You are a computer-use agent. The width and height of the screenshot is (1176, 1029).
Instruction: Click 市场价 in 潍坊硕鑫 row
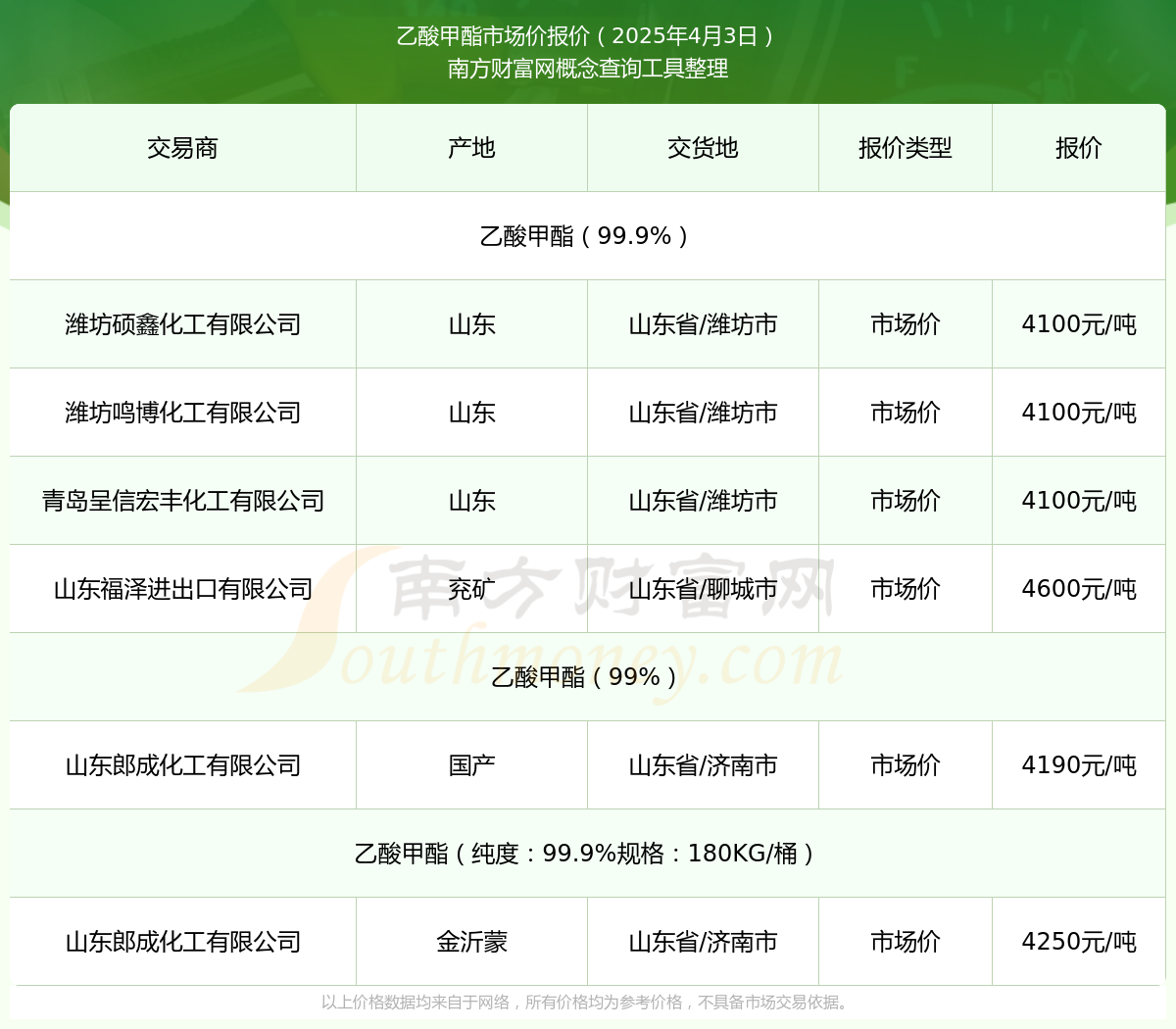(x=906, y=324)
